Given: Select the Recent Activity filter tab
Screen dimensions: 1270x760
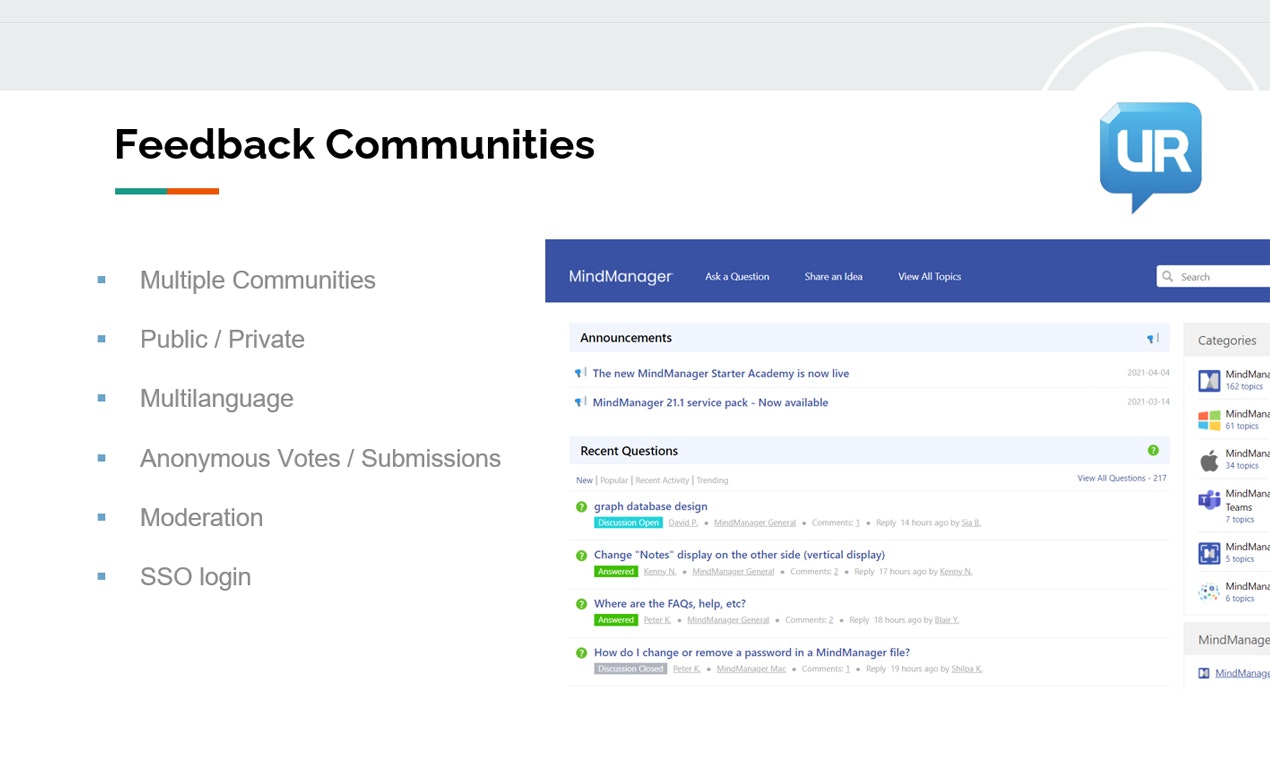Looking at the screenshot, I should click(x=662, y=480).
